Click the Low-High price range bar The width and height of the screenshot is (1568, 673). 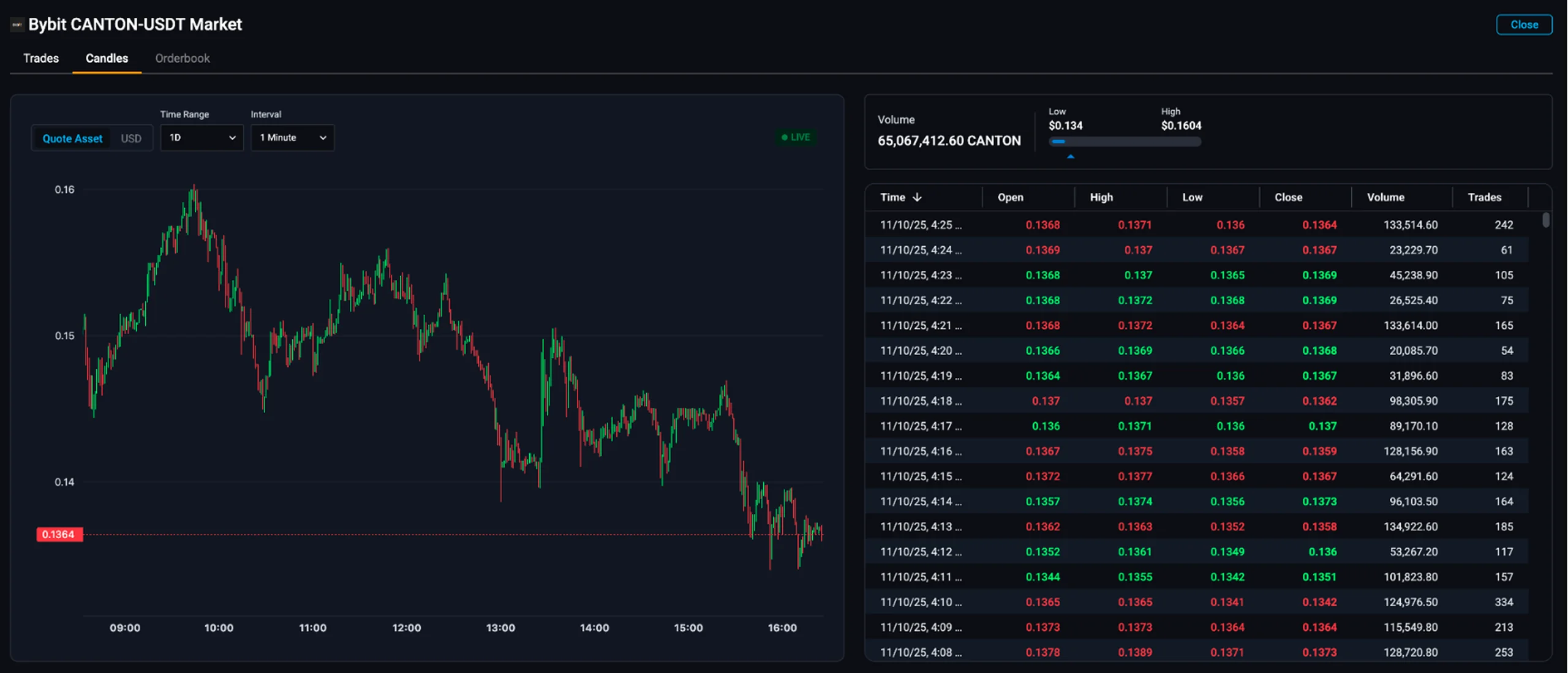(1125, 141)
